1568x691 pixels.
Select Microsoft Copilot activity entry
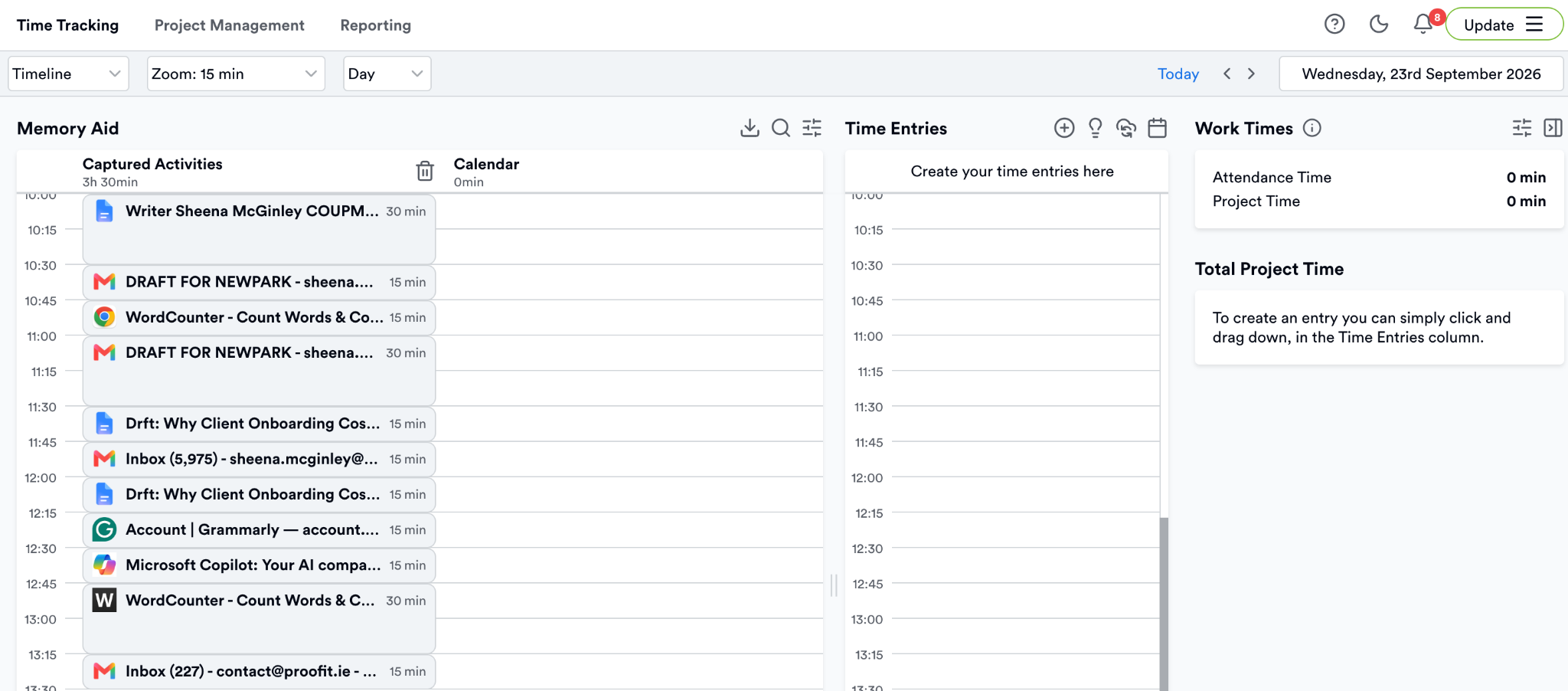(x=259, y=565)
